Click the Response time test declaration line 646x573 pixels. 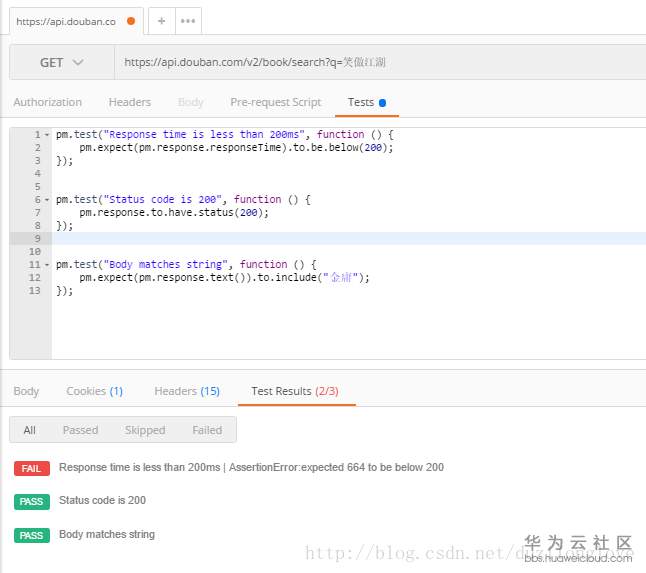click(225, 135)
